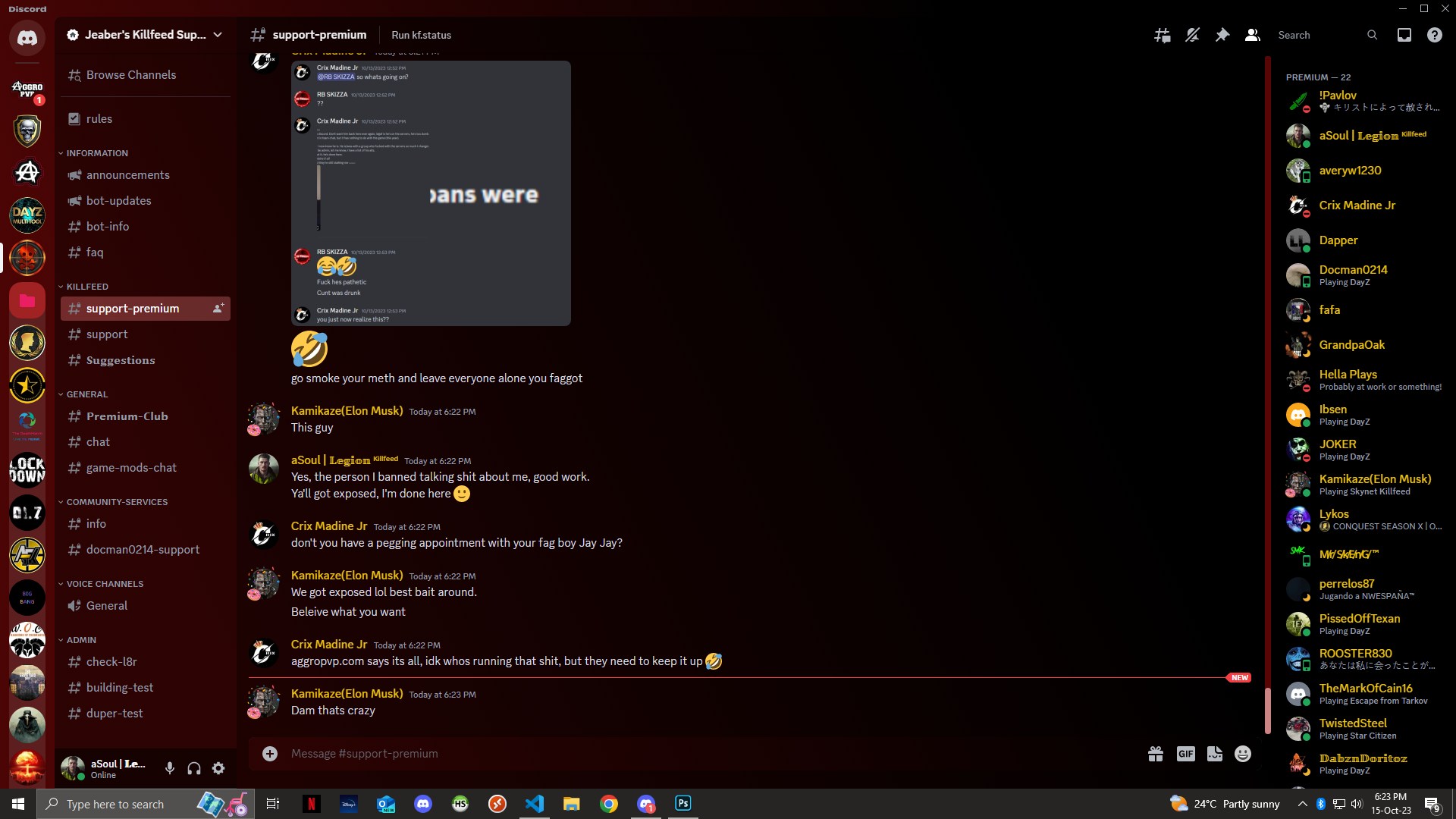1456x819 pixels.
Task: Open User Settings gear
Action: (x=218, y=769)
